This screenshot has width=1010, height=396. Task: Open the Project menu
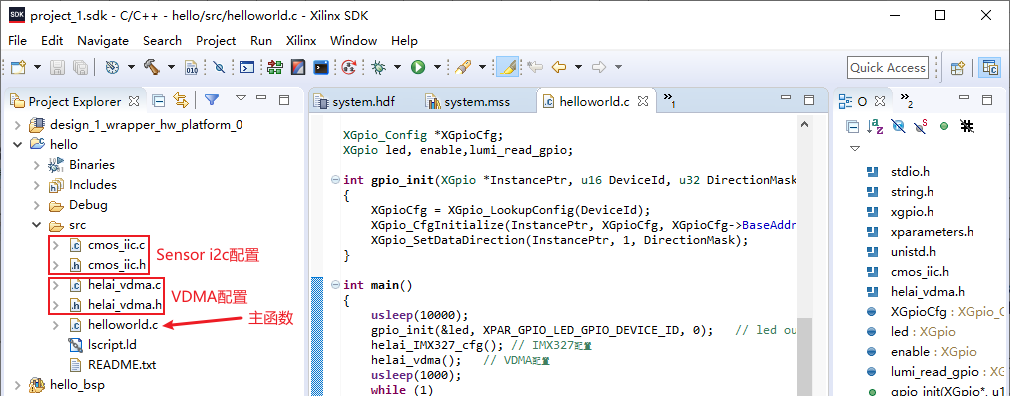pyautogui.click(x=216, y=41)
